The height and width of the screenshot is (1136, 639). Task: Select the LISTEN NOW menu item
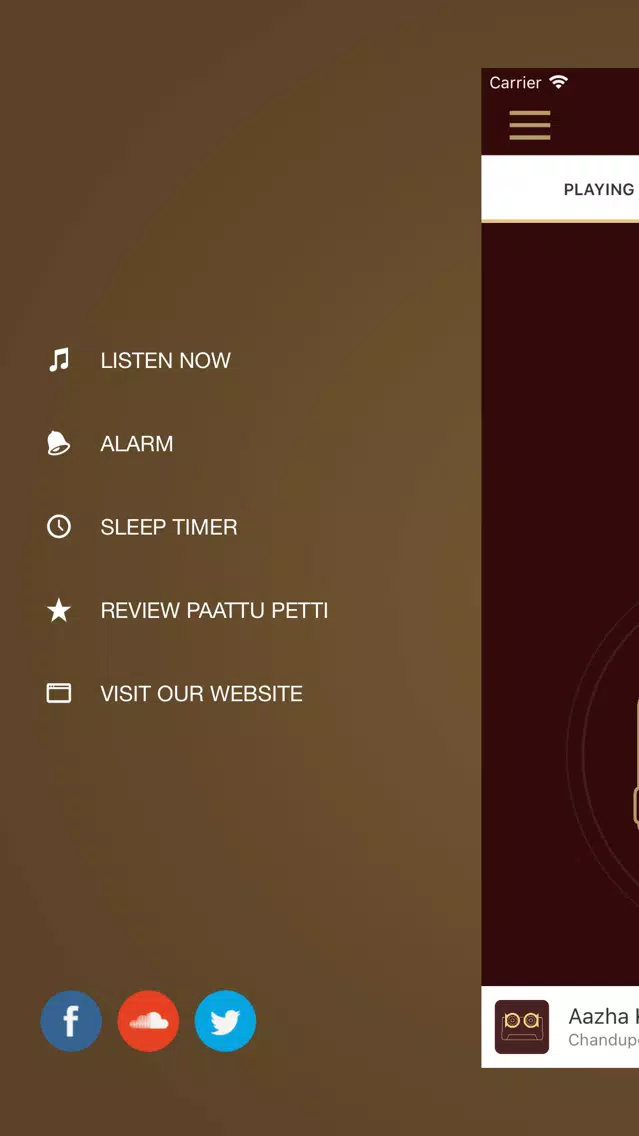coord(165,360)
